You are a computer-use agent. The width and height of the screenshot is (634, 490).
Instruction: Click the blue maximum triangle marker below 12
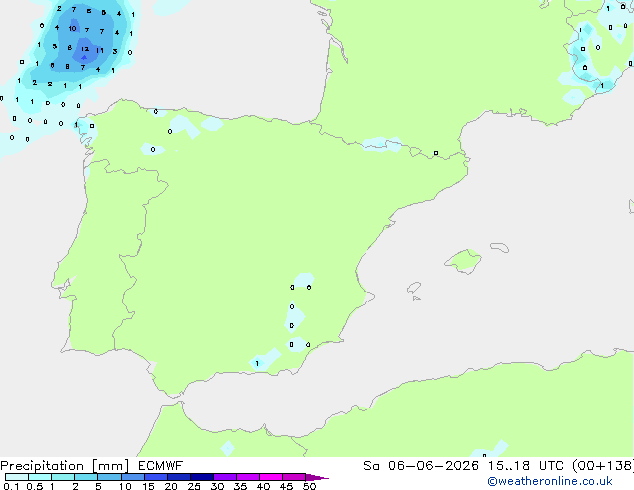84,57
